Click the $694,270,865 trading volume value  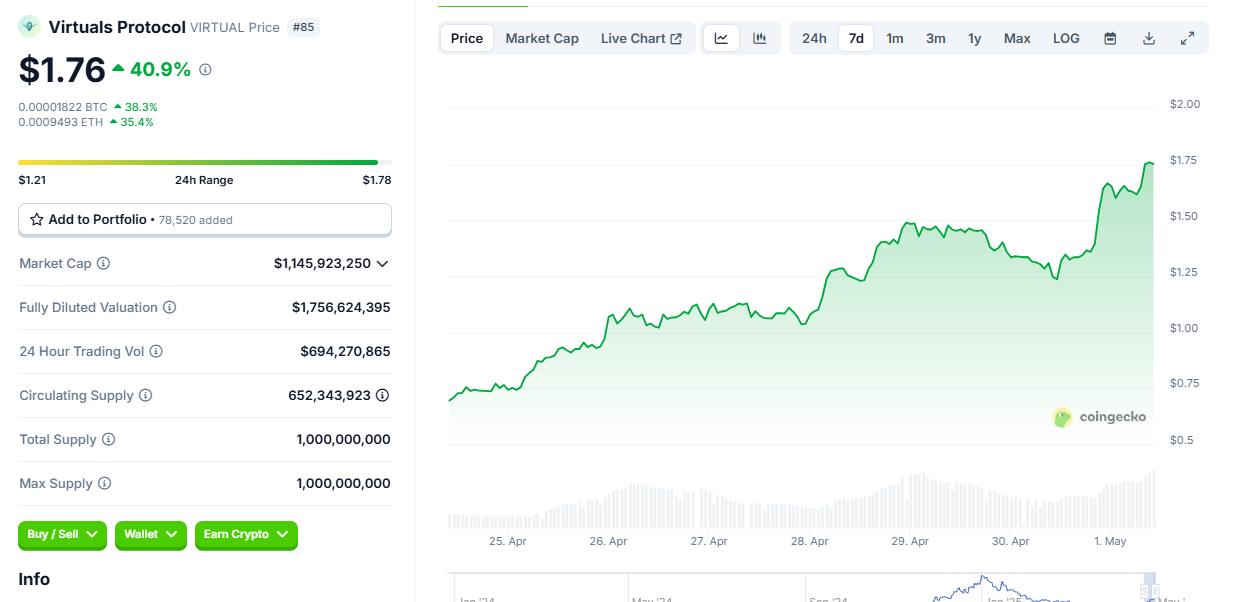345,351
